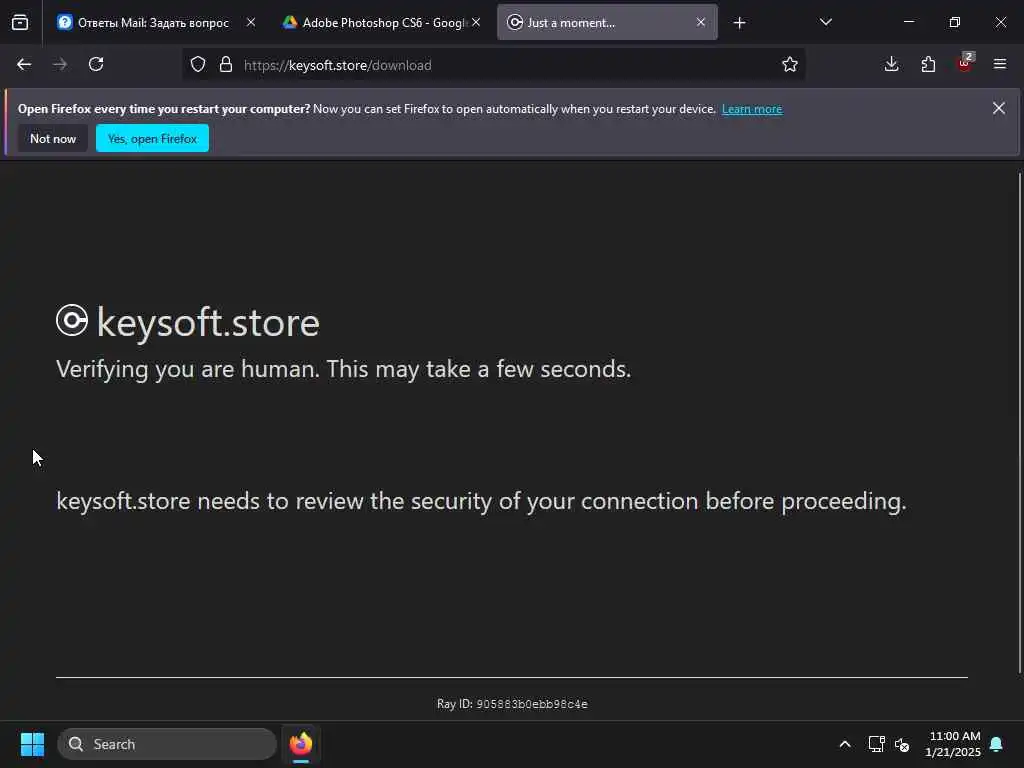Dismiss the Firefox notification bar

pyautogui.click(x=999, y=108)
